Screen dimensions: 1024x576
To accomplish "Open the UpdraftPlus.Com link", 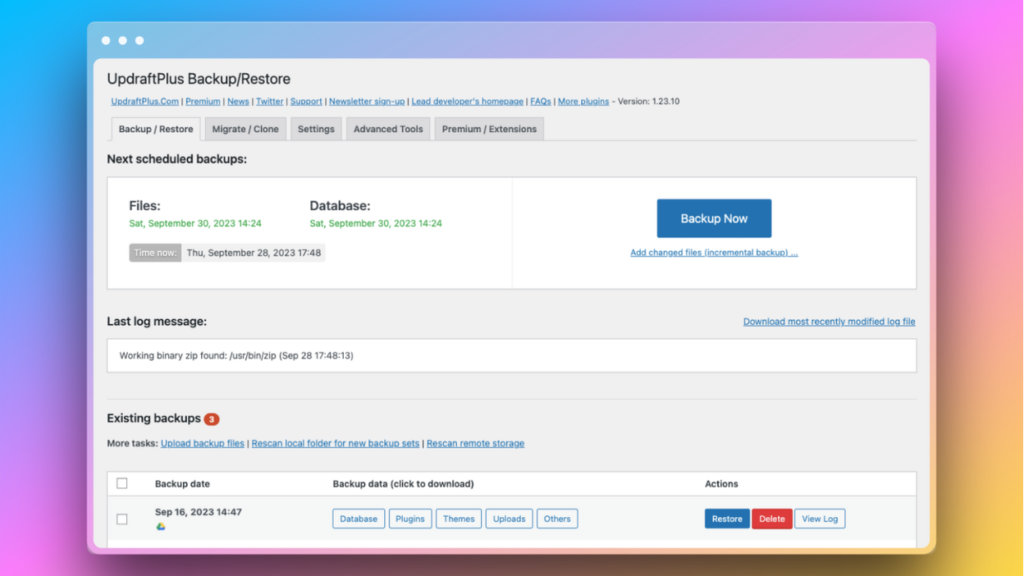I will (x=144, y=101).
